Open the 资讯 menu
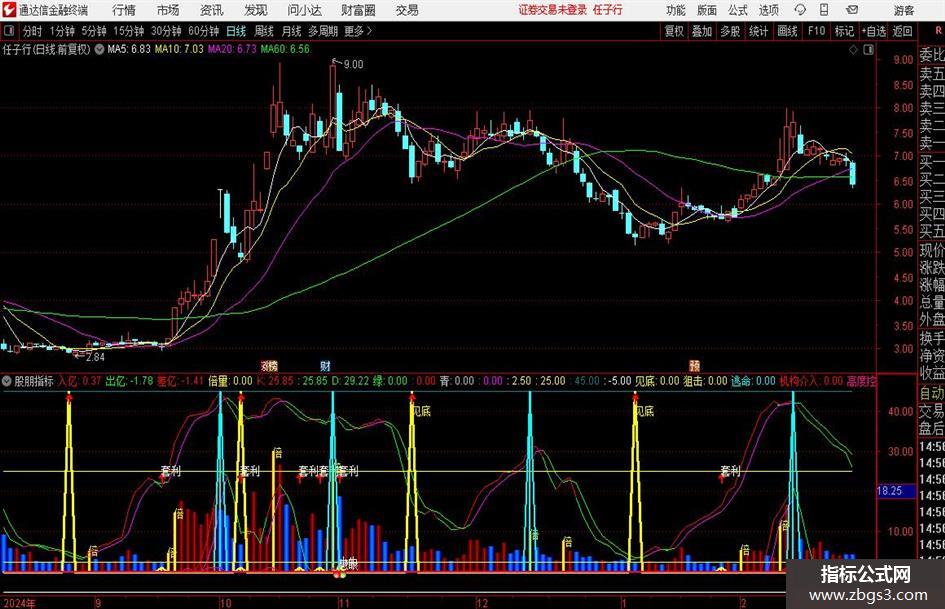945x609 pixels. tap(212, 10)
